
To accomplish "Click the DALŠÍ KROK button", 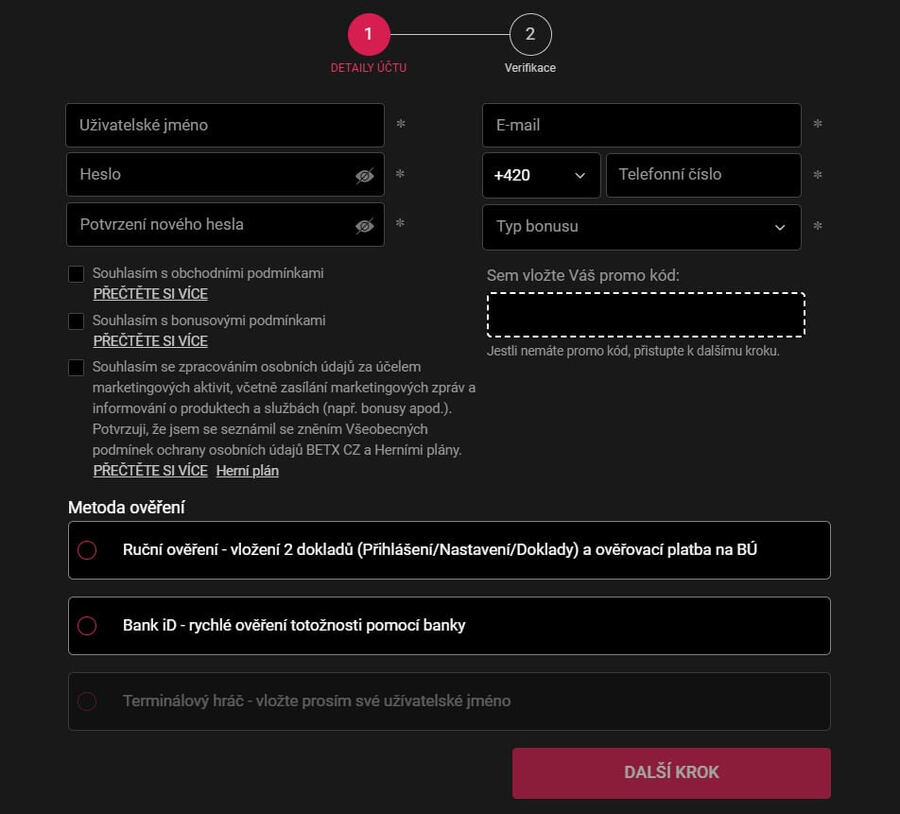I will (671, 773).
